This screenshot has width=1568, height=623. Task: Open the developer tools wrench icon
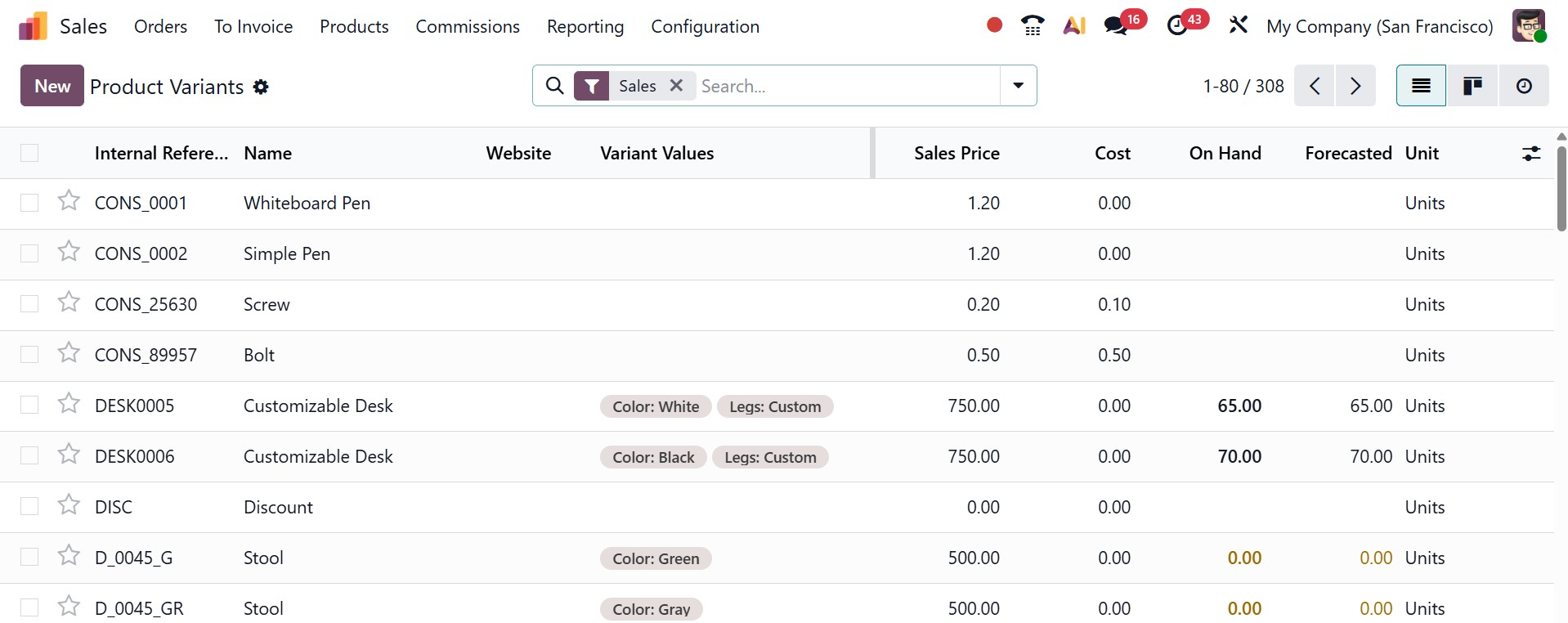point(1238,25)
